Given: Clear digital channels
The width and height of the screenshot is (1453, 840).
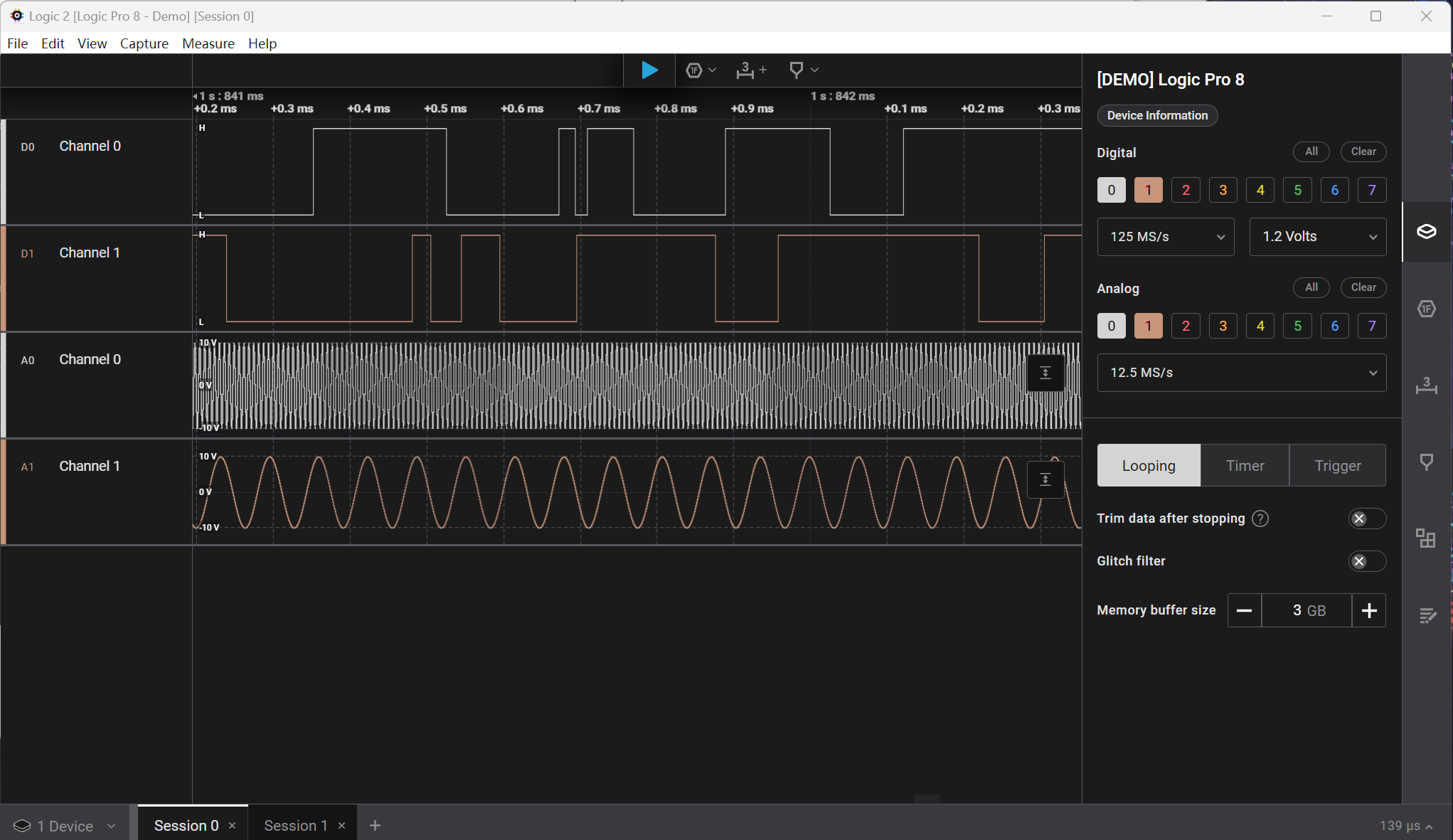Looking at the screenshot, I should pyautogui.click(x=1363, y=151).
